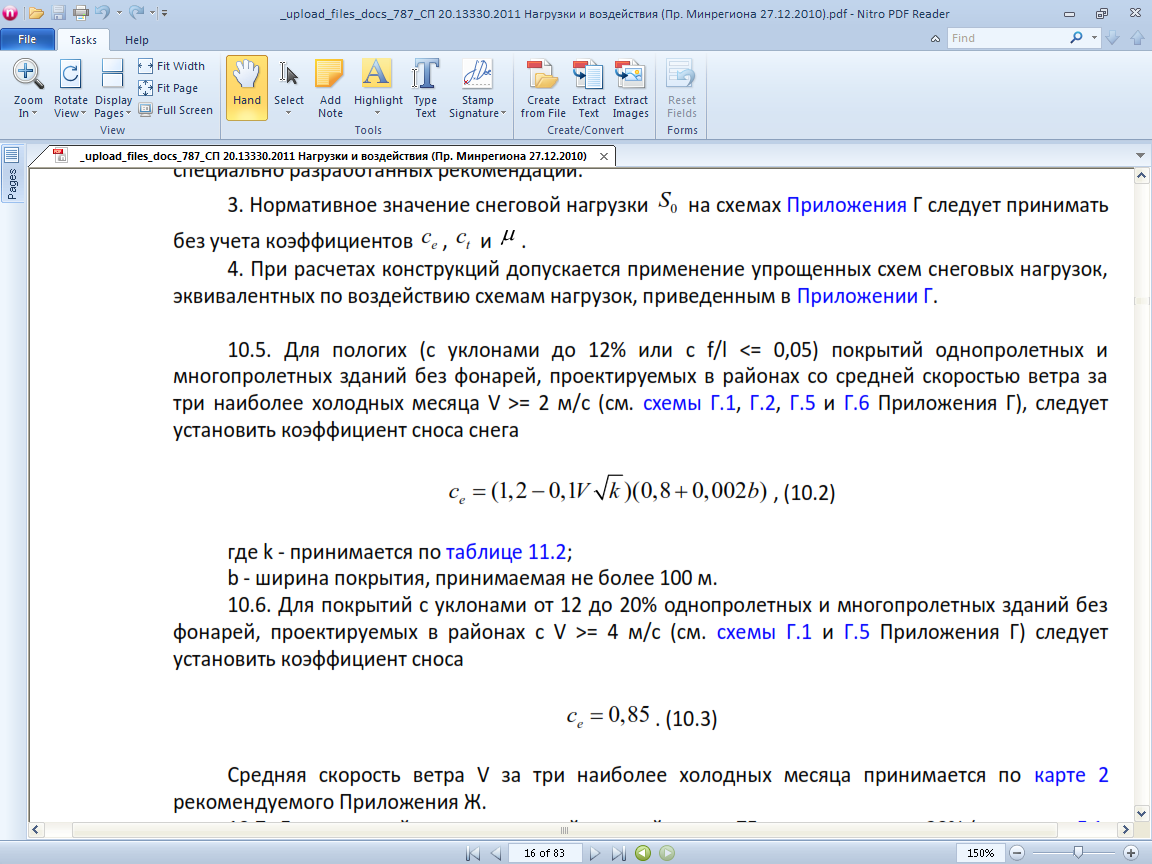Viewport: 1152px width, 864px height.
Task: Go to the previous page
Action: 496,853
